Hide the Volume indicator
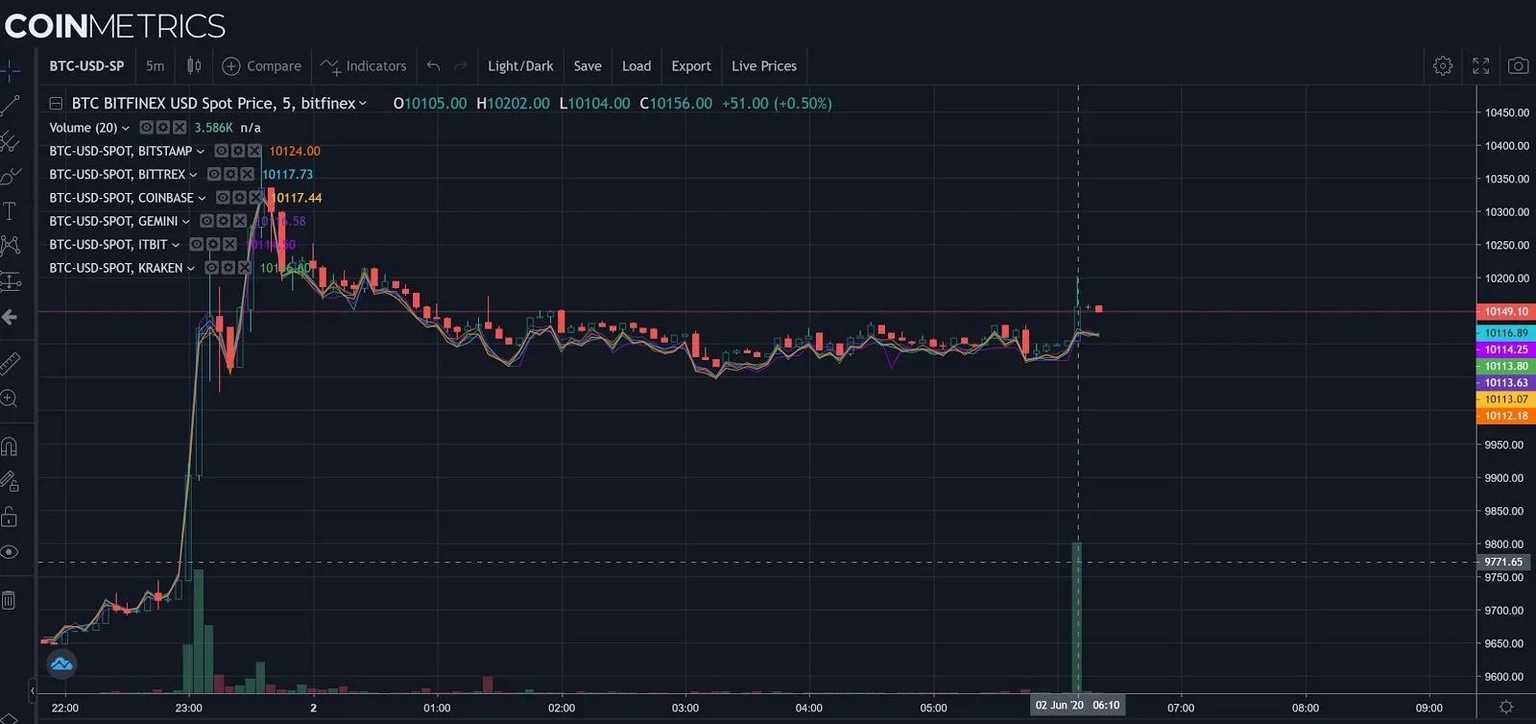The width and height of the screenshot is (1536, 724). click(x=146, y=127)
